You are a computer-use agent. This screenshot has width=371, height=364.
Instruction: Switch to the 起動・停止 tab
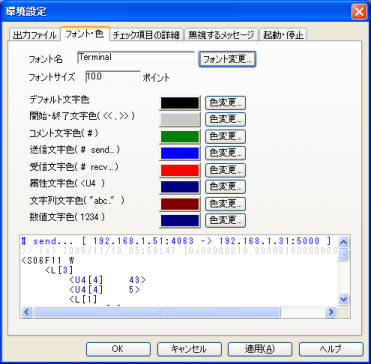tap(283, 35)
